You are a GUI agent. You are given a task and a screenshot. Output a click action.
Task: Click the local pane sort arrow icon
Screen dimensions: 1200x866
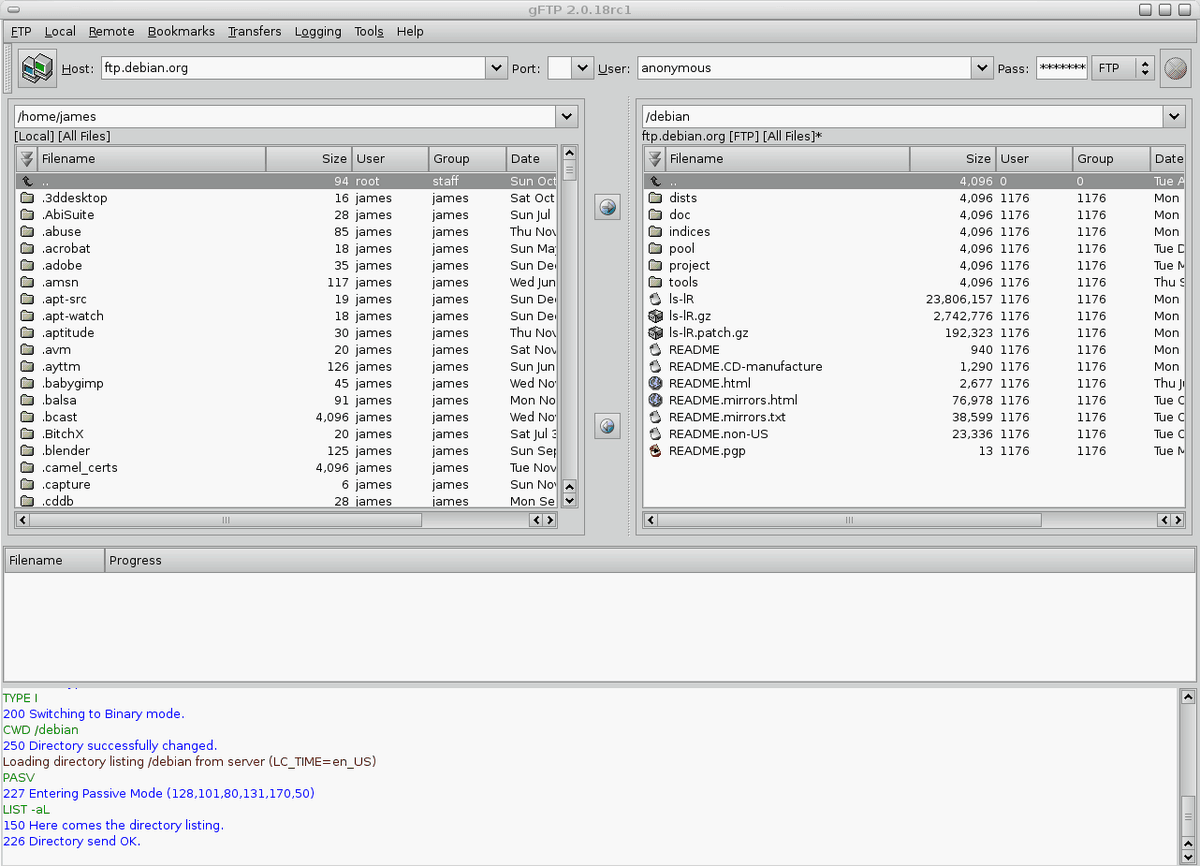[x=27, y=159]
